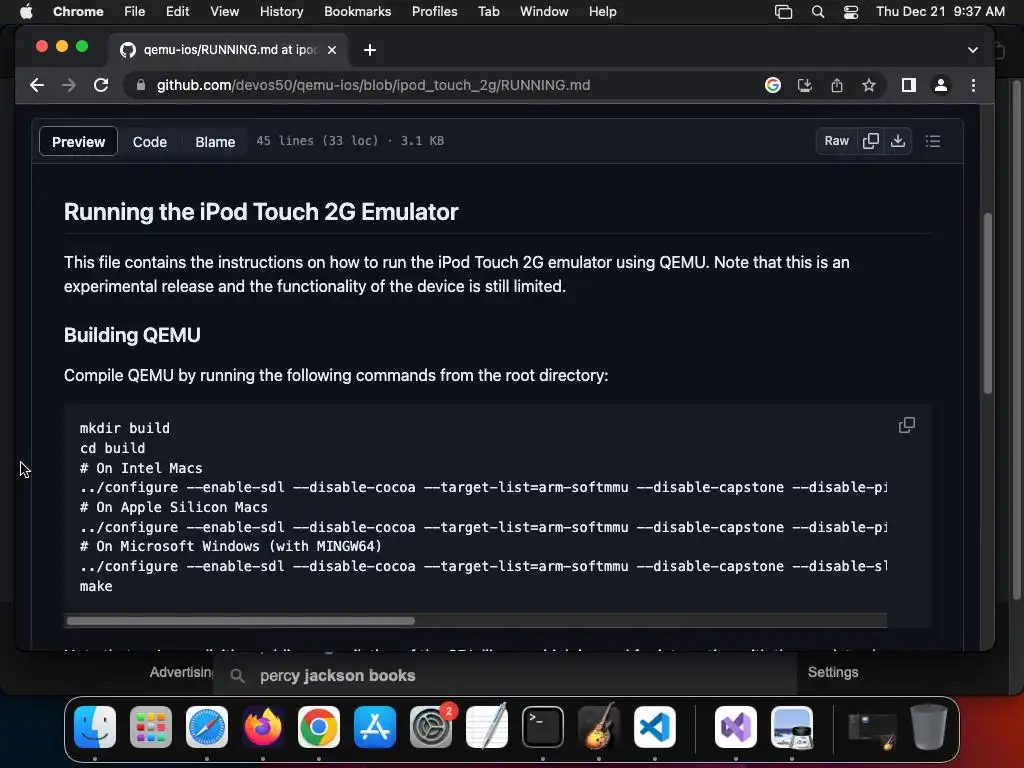Copy raw file contents
Image resolution: width=1024 pixels, height=768 pixels.
[x=871, y=141]
